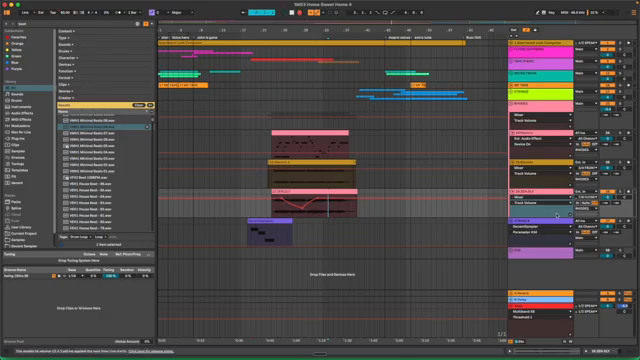640x360 pixels.
Task: Click the punch-in switch icon
Action: (377, 13)
